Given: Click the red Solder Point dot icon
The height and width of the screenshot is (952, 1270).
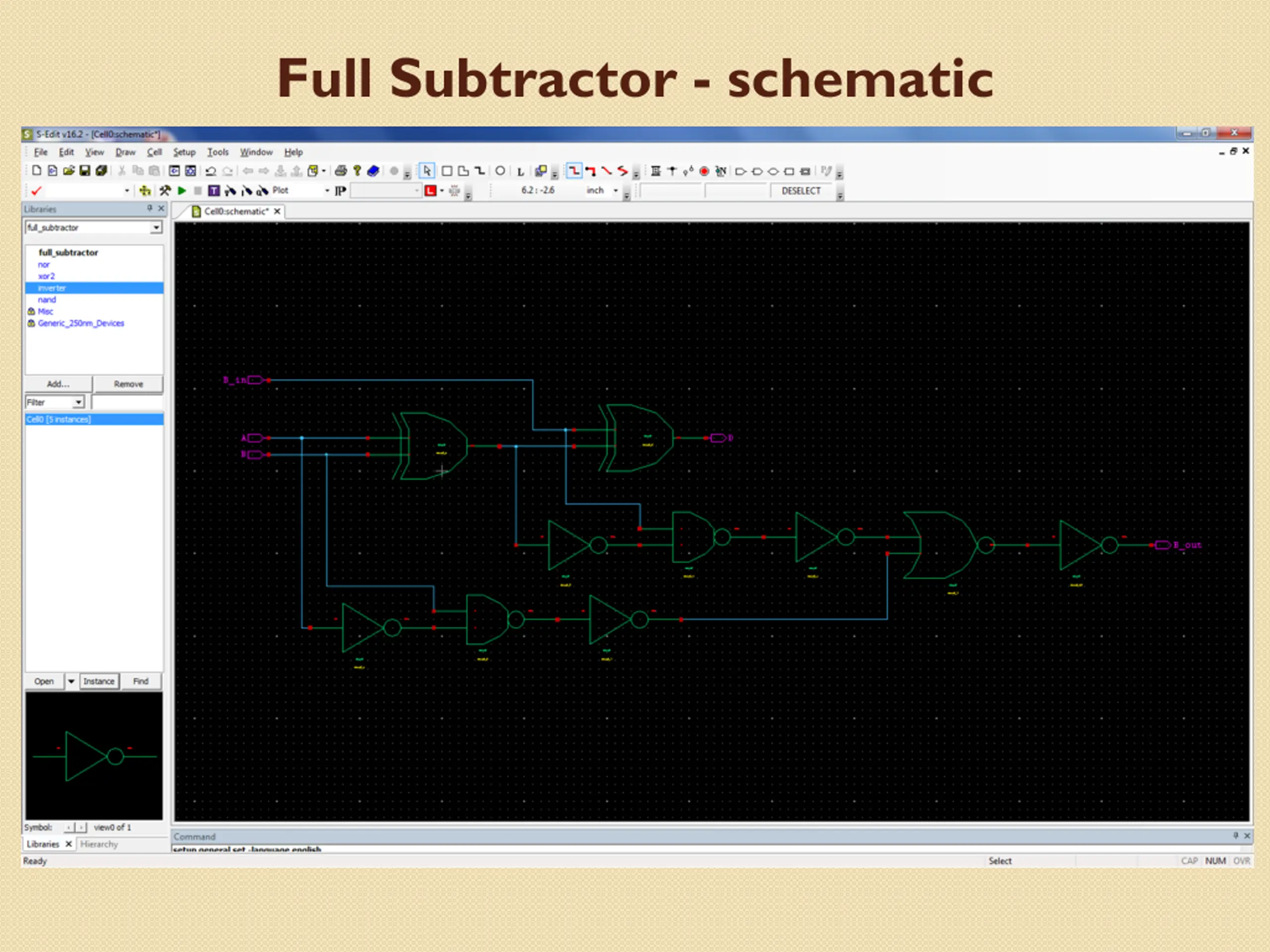Looking at the screenshot, I should pos(704,171).
